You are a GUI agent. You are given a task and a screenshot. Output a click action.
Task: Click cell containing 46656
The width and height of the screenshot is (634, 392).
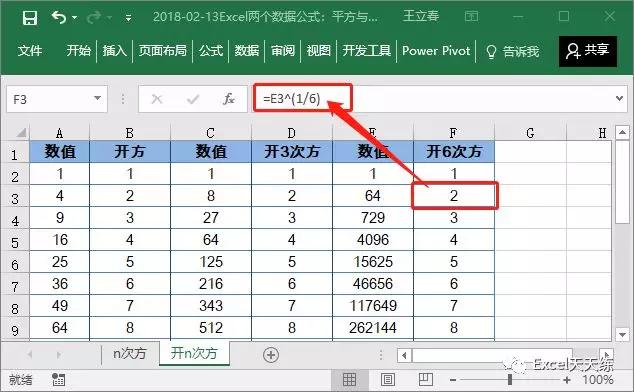[373, 284]
